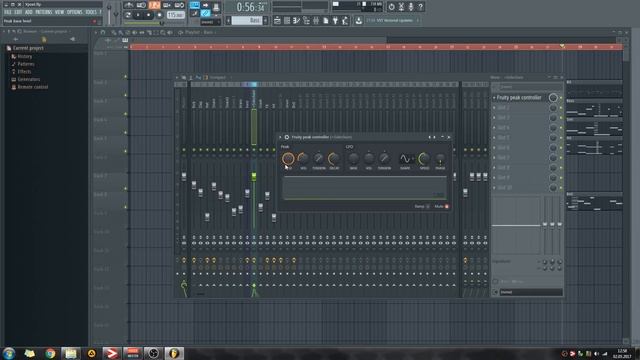The image size is (640, 360).
Task: Open the PATTERNS menu
Action: tap(44, 13)
